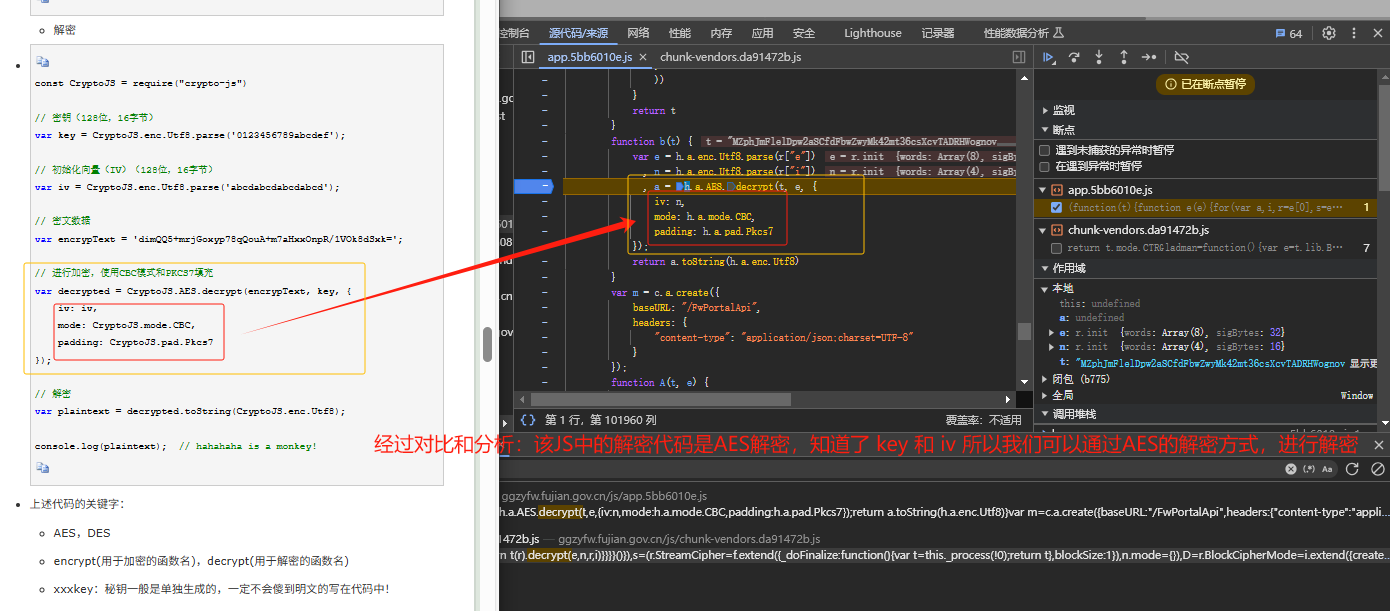Clear search results icon
The height and width of the screenshot is (611, 1390).
tap(1378, 469)
